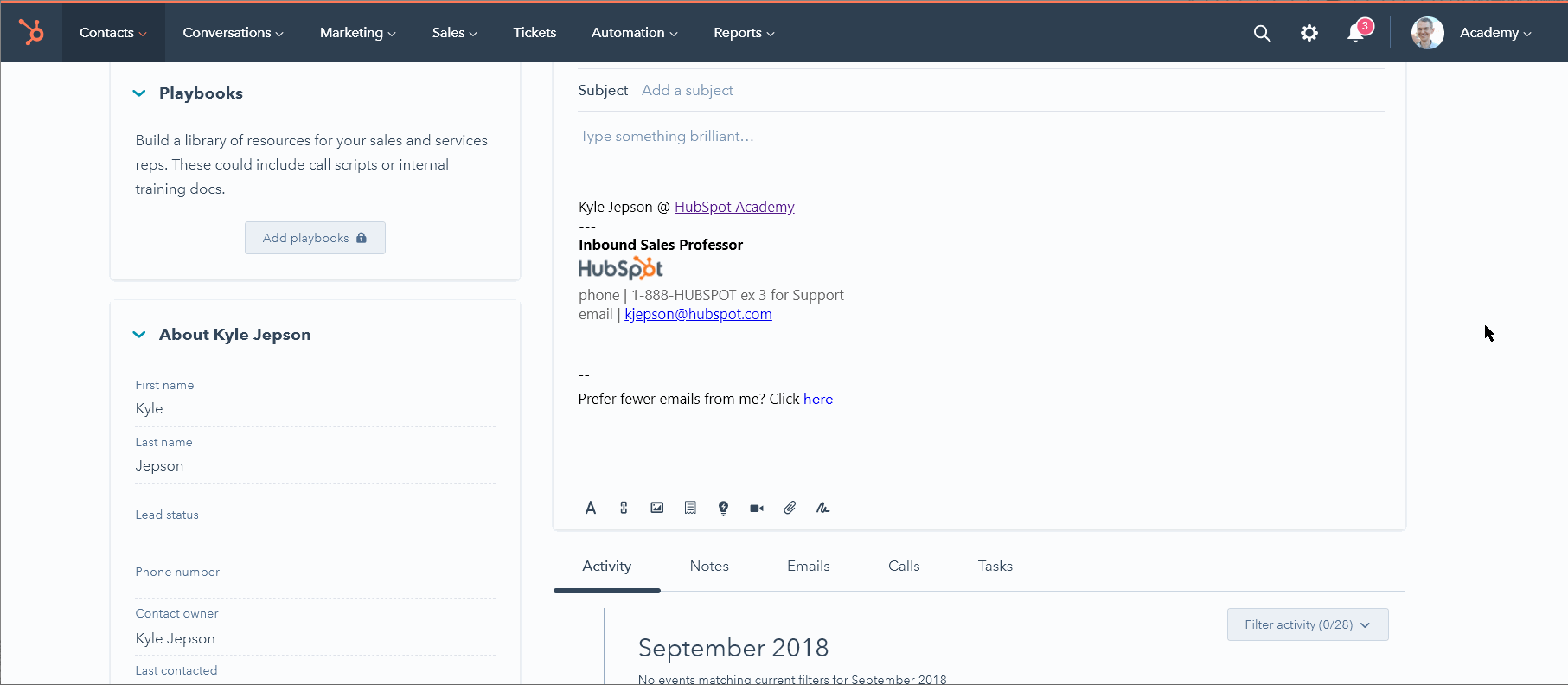Open the Reports menu

click(744, 33)
